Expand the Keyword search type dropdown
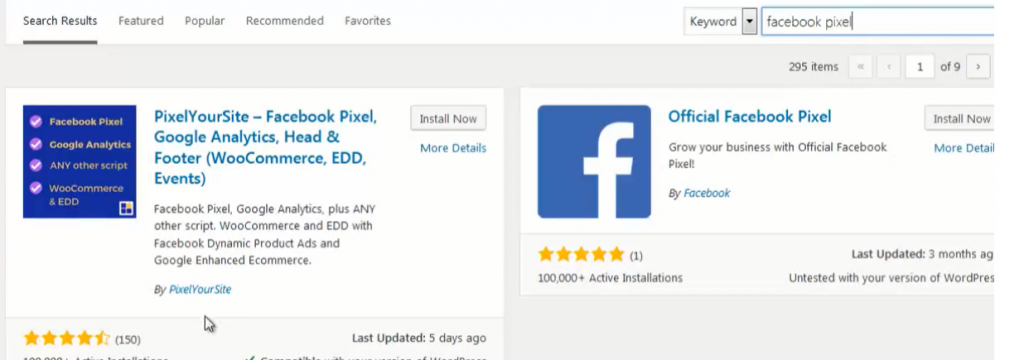Viewport: 1024px width, 360px height. tap(720, 22)
